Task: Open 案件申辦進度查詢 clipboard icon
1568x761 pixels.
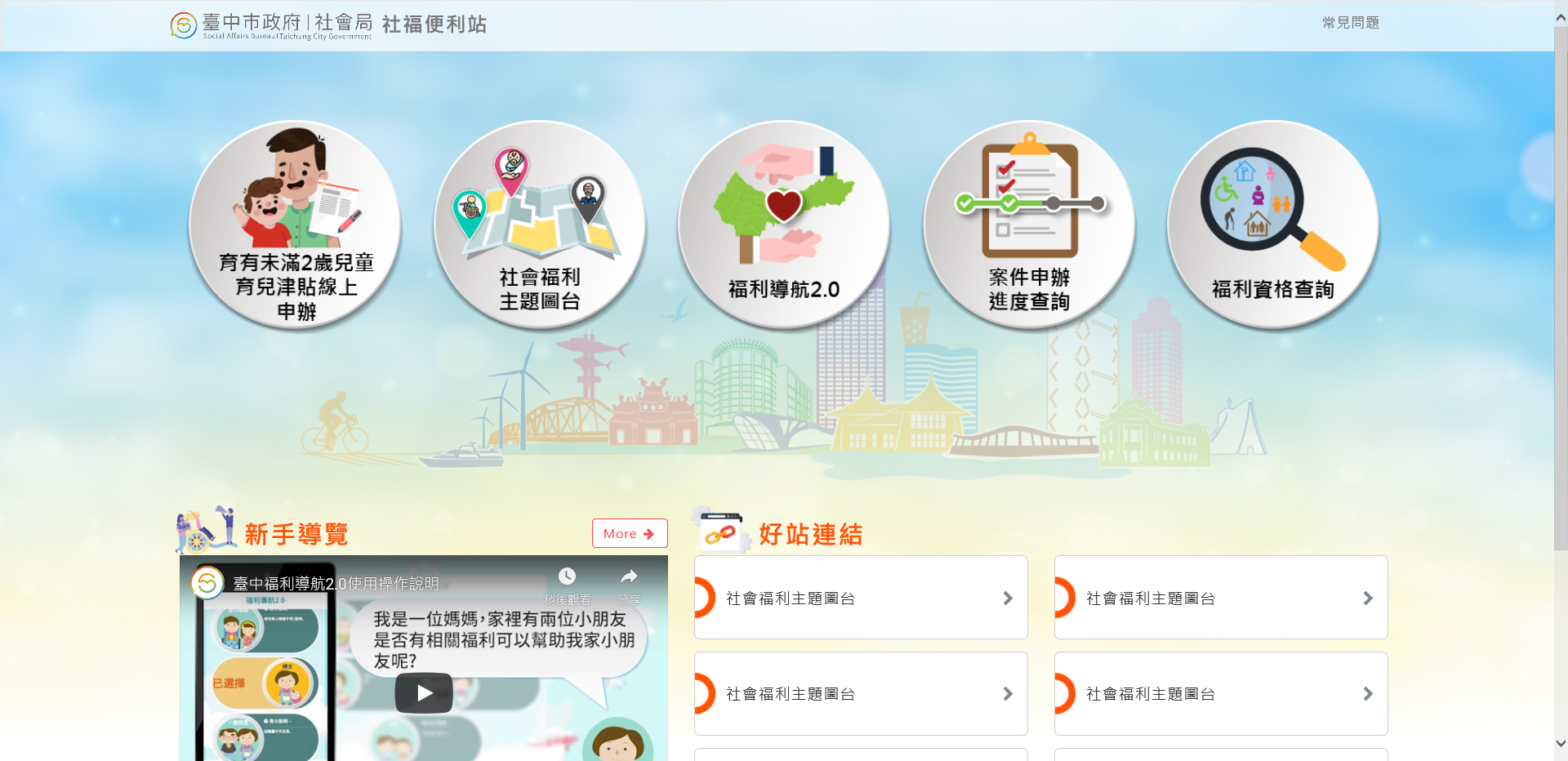Action: (x=1029, y=225)
